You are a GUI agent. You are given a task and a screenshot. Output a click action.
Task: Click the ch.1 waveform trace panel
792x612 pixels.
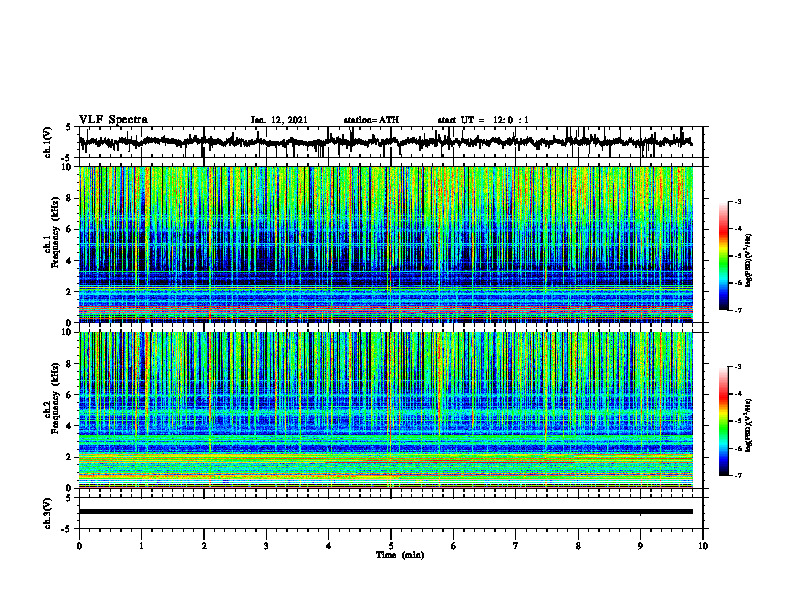(x=391, y=142)
